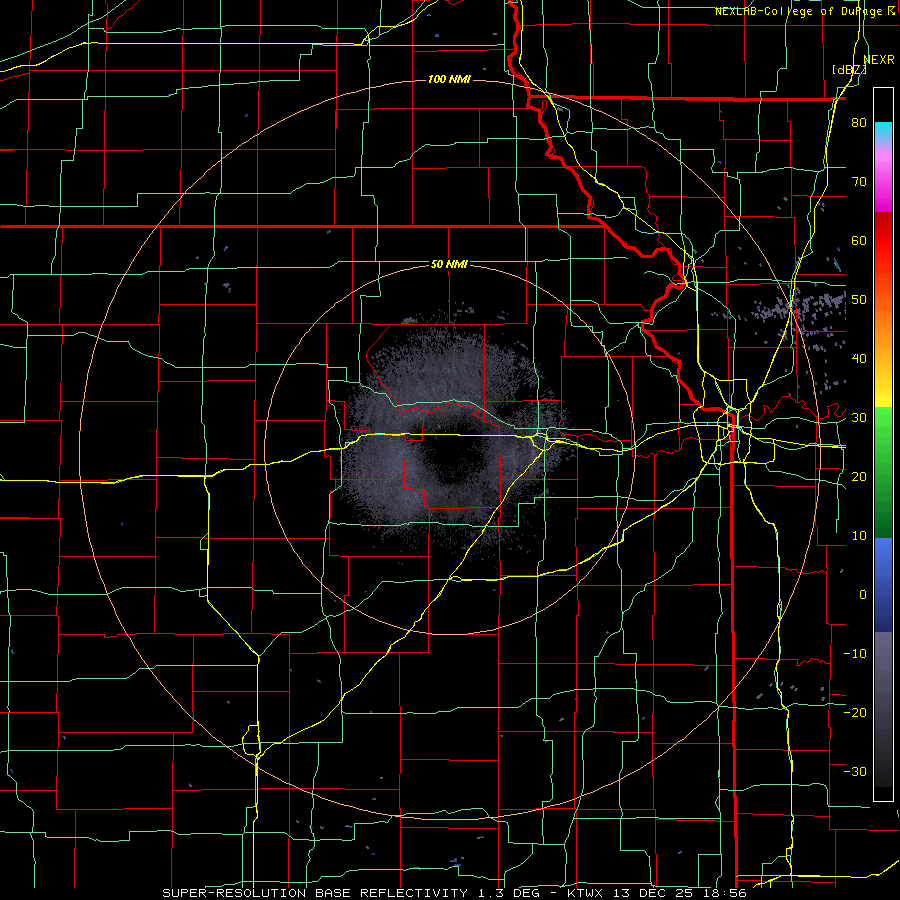Click the 20 value on dBZ scale

[859, 477]
